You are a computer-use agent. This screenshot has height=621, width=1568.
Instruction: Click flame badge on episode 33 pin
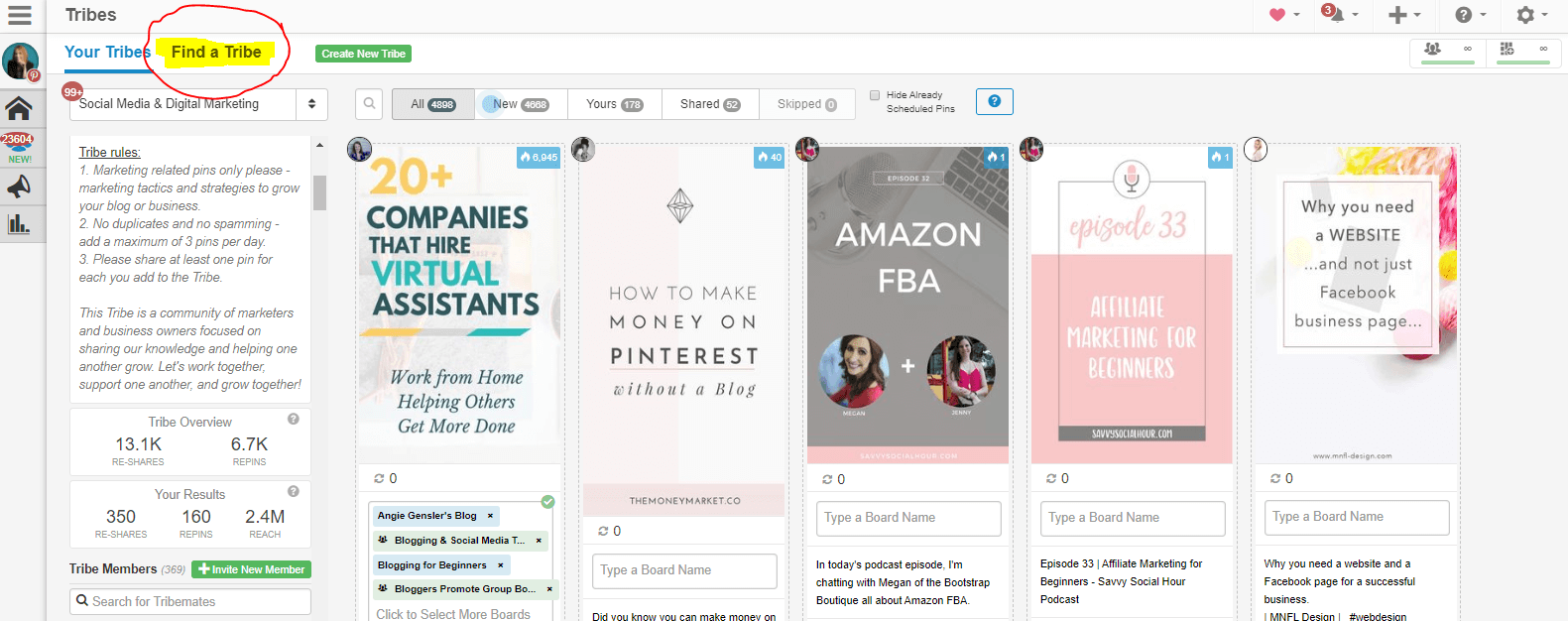[x=1219, y=157]
